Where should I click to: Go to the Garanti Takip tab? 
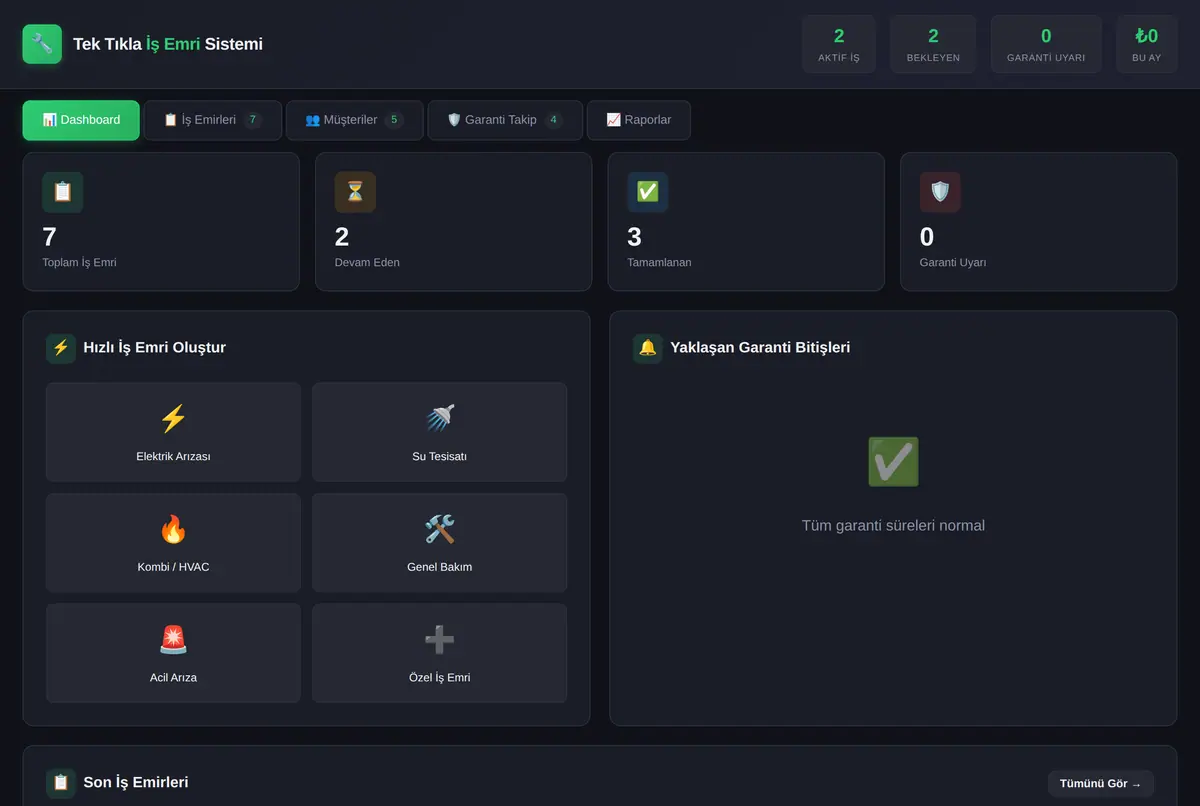point(505,120)
